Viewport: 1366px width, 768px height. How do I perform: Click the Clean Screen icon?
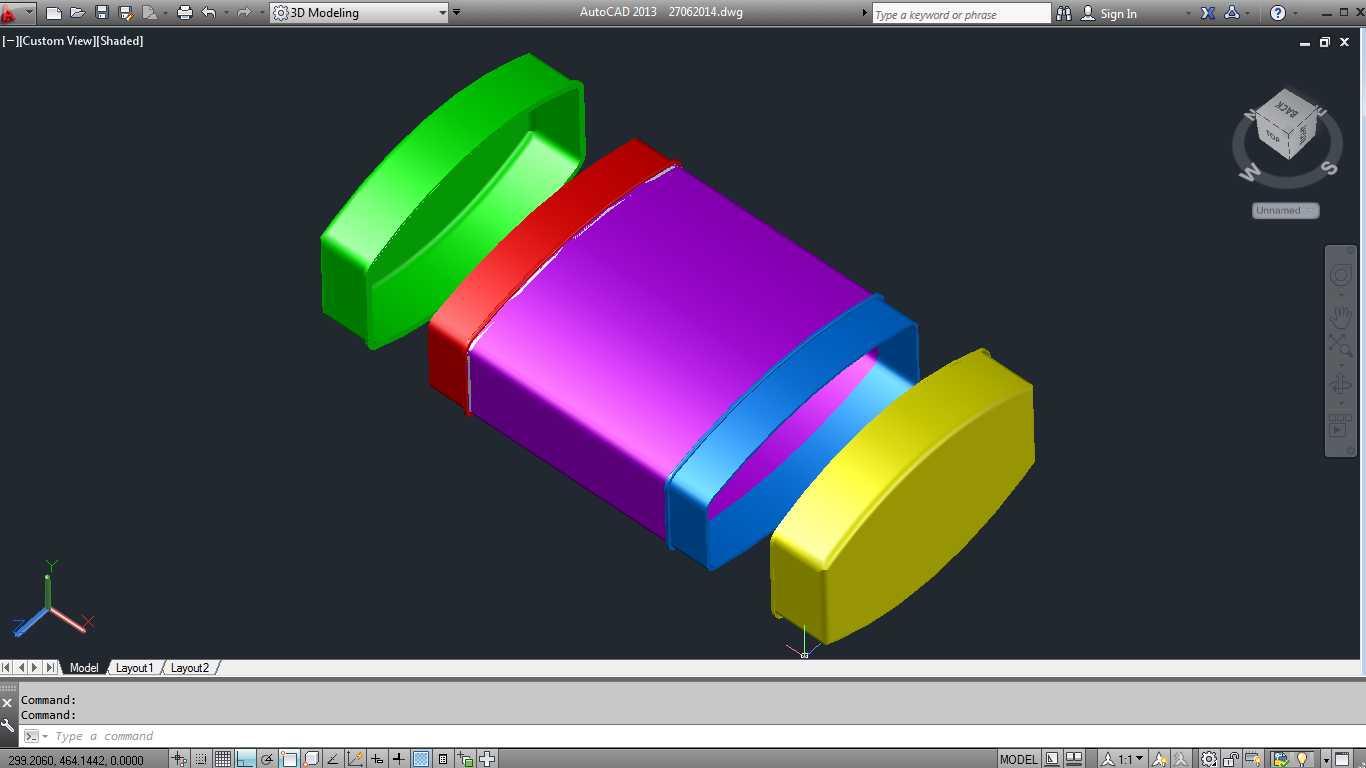(x=1342, y=758)
